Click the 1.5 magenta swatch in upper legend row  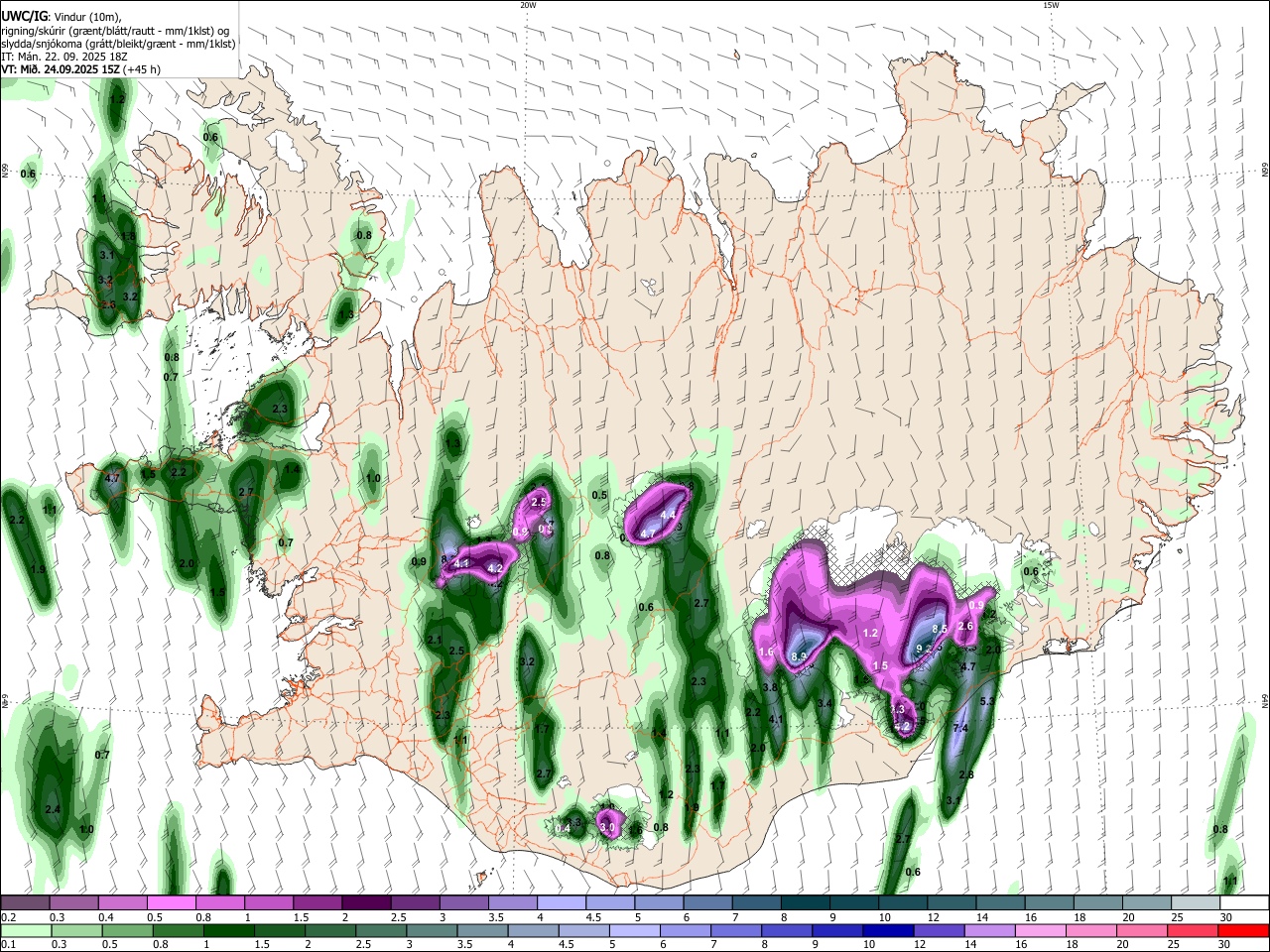pos(317,902)
